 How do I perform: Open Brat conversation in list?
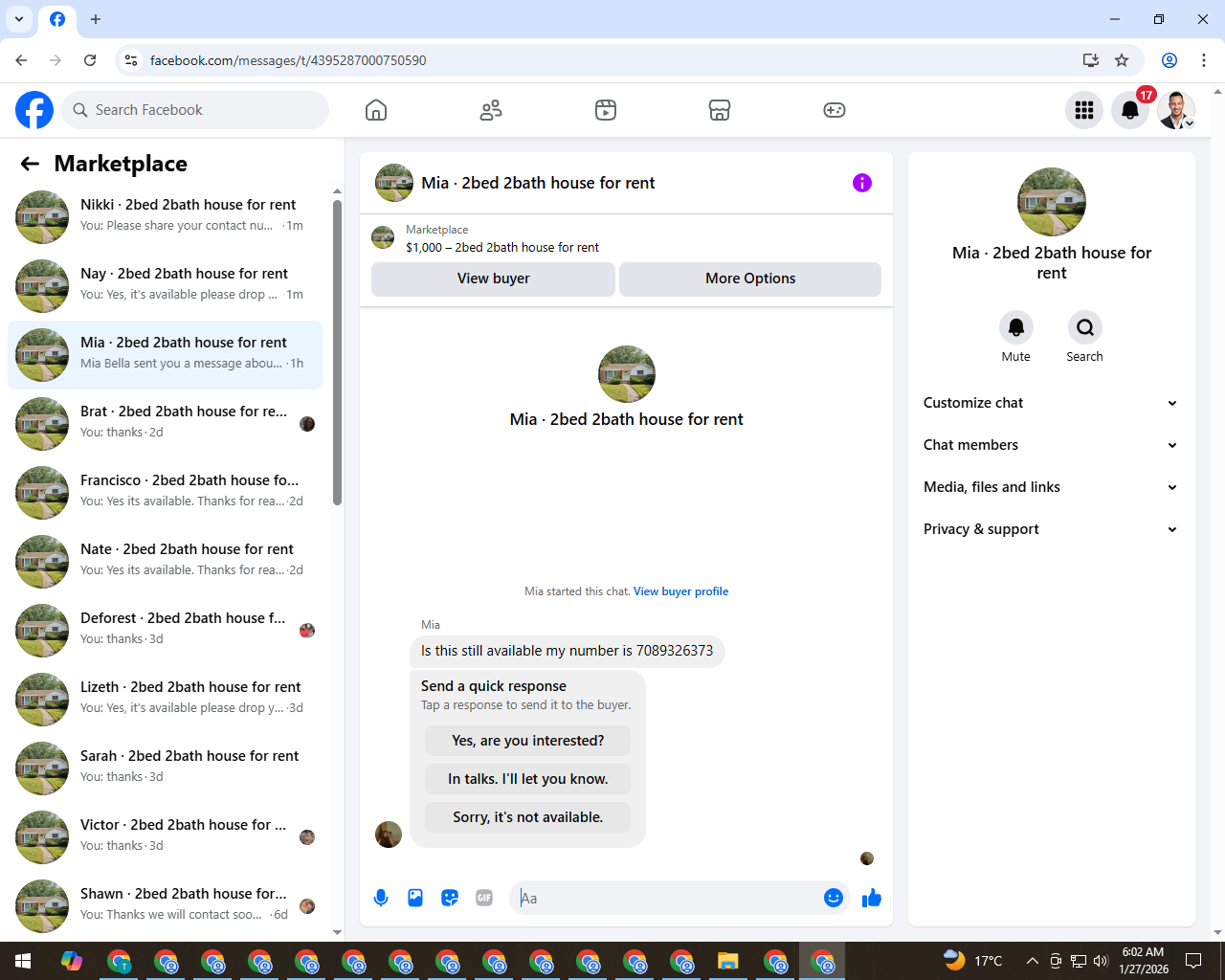pyautogui.click(x=165, y=423)
